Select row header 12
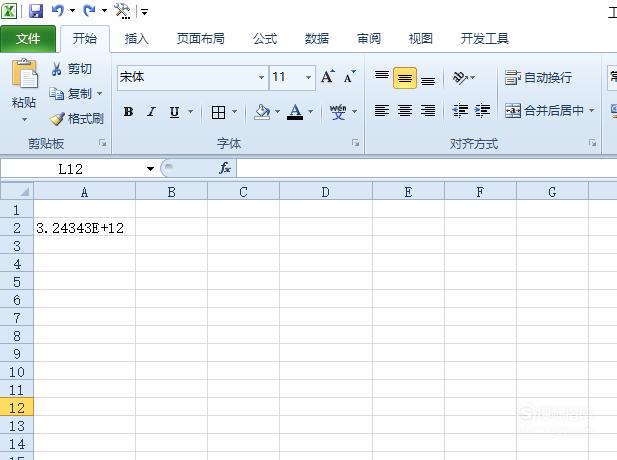The height and width of the screenshot is (460, 617). point(17,407)
